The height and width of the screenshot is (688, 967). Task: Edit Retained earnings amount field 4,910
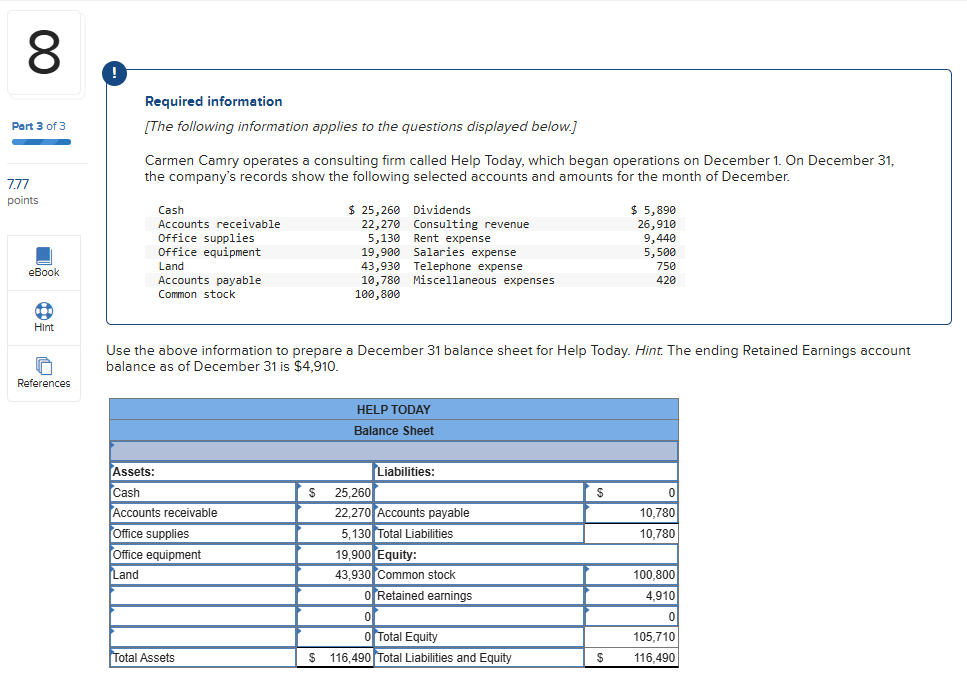pyautogui.click(x=631, y=596)
